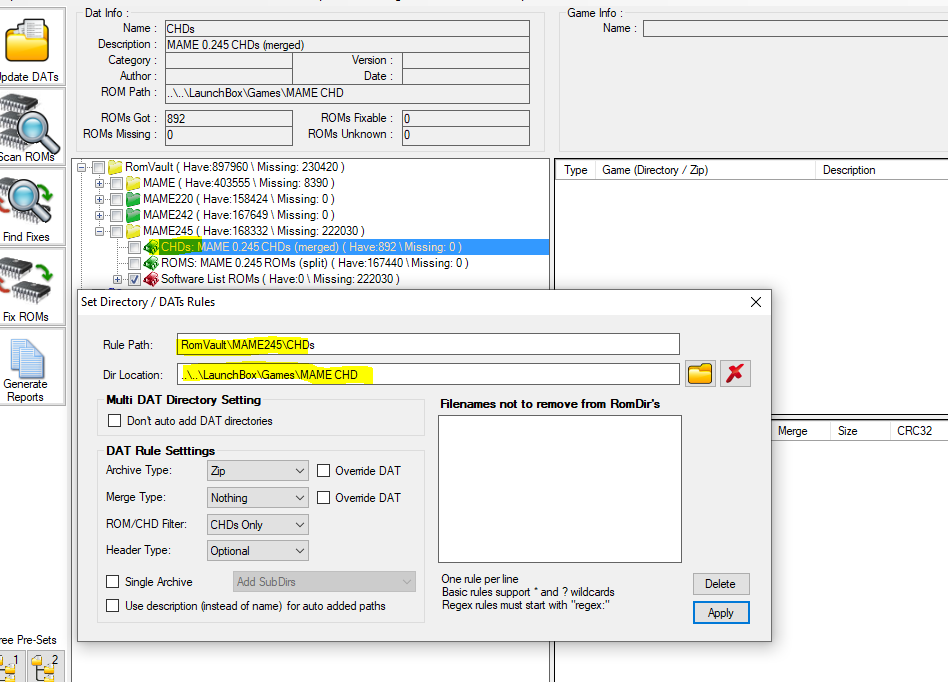Click the Game Info Name field

(x=795, y=28)
